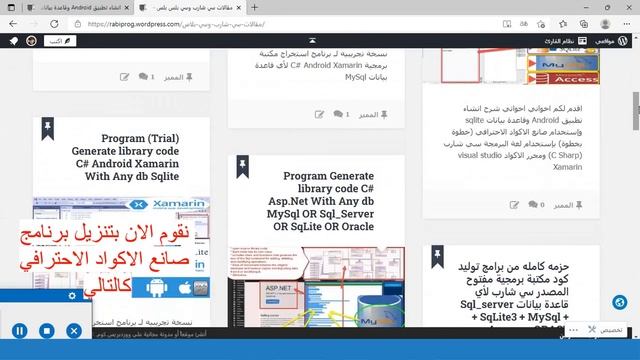Open Program (Trial) Xamarin Sqlite post title
The height and width of the screenshot is (360, 640).
(x=125, y=157)
